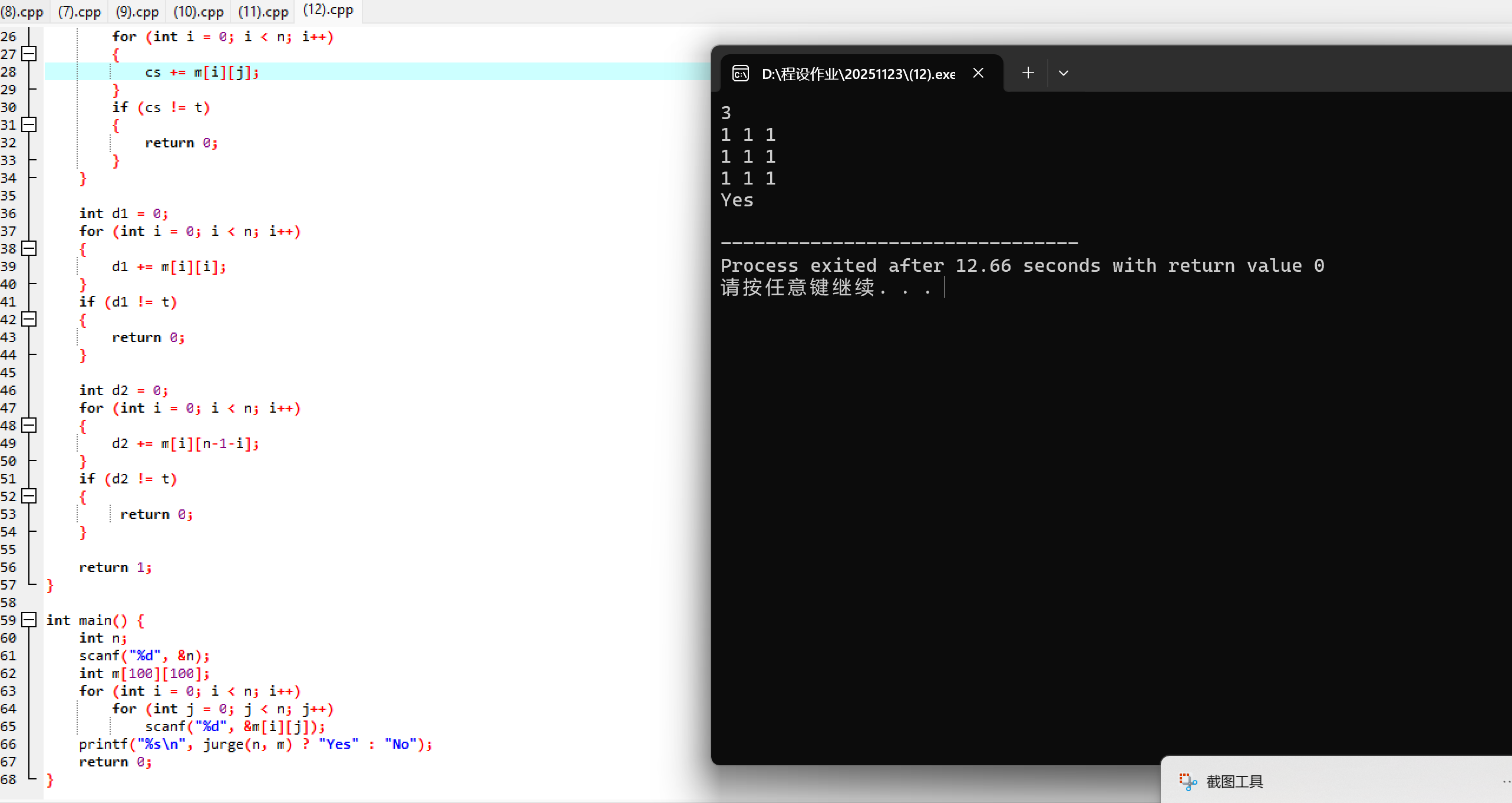Click the terminal tab console icon
This screenshot has height=803, width=1512.
(x=741, y=74)
